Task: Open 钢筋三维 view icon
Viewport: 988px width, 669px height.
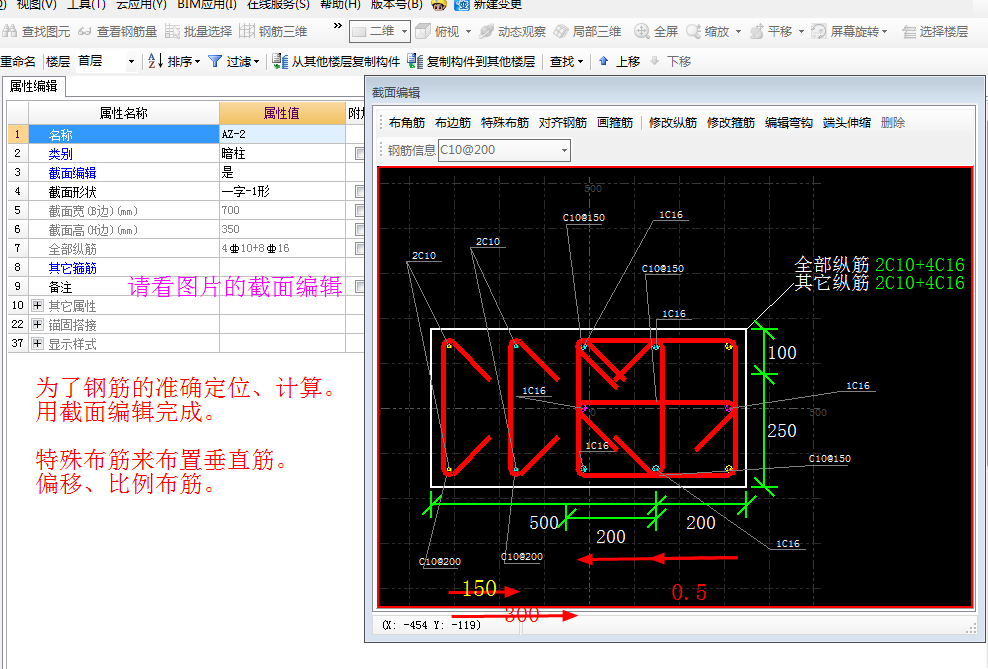Action: tap(247, 31)
